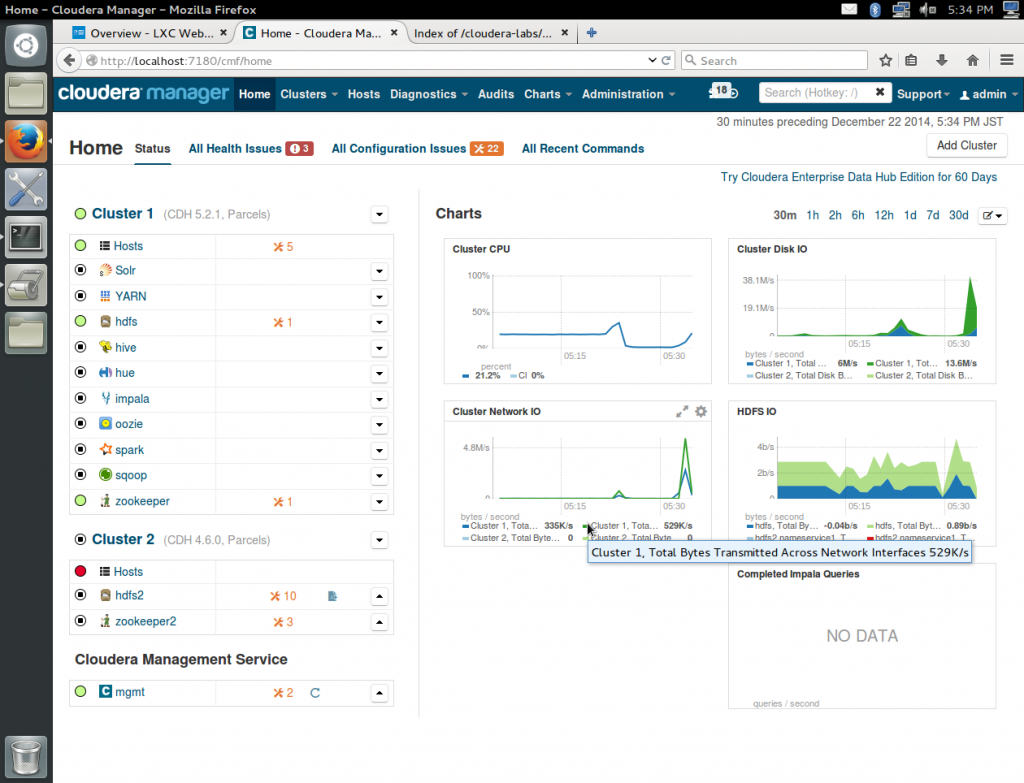Click the Bluetooth indicator in the top panel
The height and width of the screenshot is (783, 1024).
(x=875, y=9)
